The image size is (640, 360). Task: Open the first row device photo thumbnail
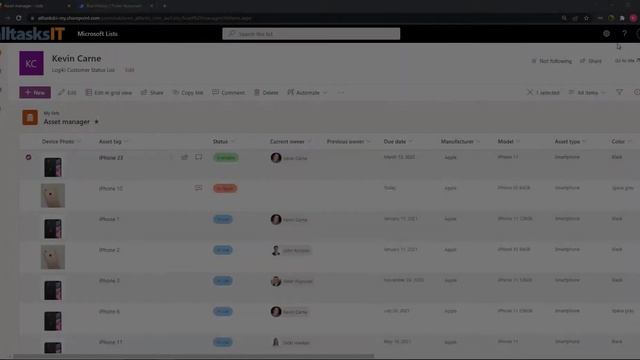[x=53, y=167]
